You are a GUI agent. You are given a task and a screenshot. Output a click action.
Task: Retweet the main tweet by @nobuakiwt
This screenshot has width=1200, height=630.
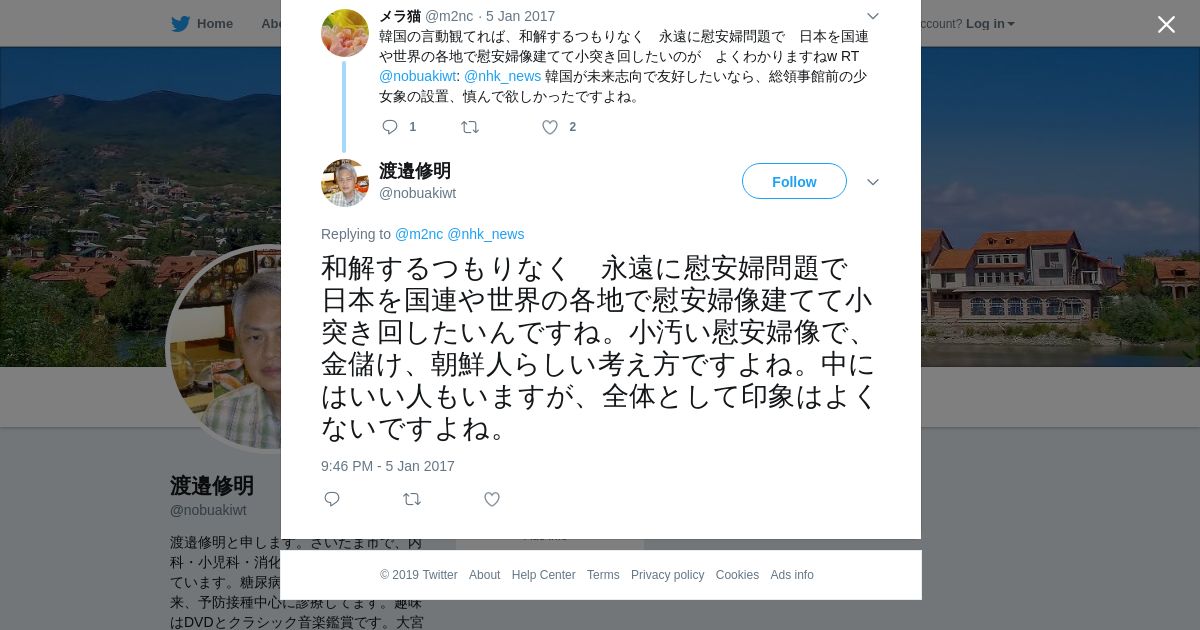click(412, 499)
